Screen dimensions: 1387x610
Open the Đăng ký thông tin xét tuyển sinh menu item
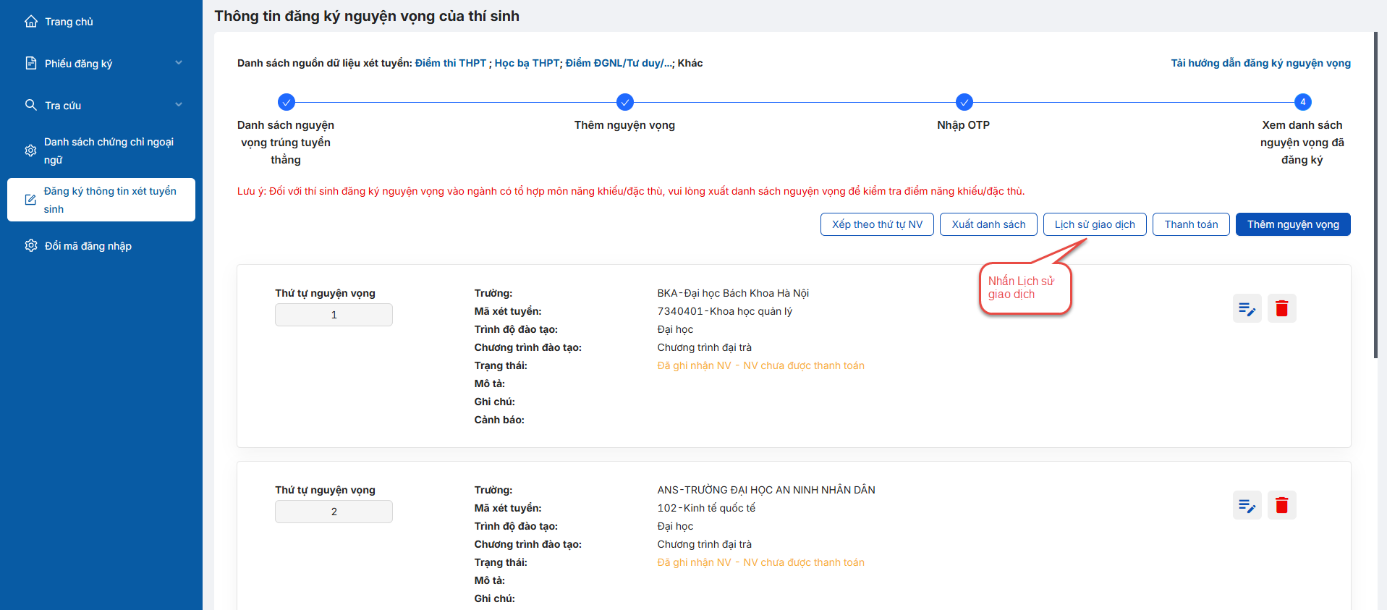(x=101, y=200)
